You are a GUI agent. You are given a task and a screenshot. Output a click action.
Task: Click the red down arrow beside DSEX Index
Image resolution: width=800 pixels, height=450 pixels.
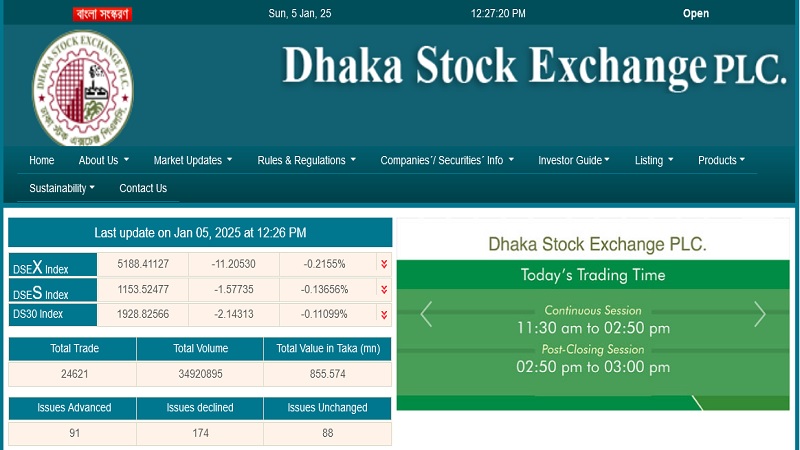(383, 264)
